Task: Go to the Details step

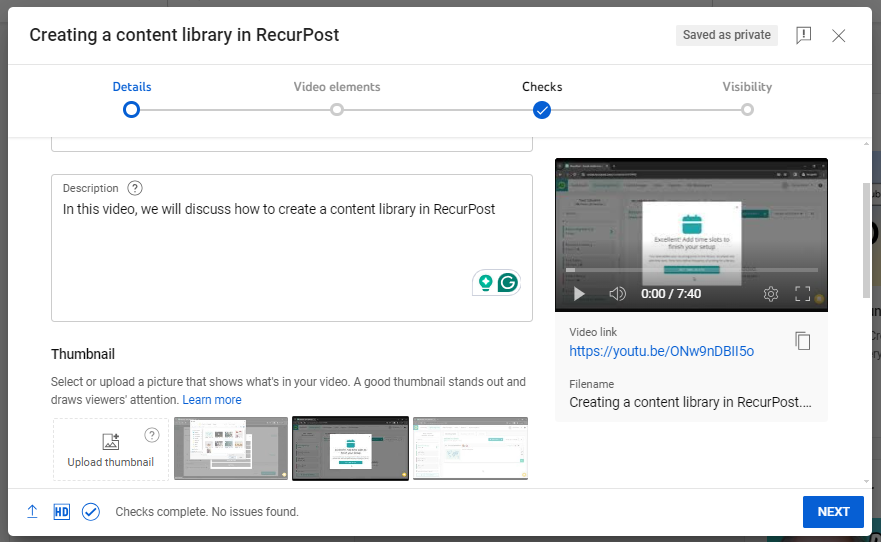Action: click(x=131, y=86)
